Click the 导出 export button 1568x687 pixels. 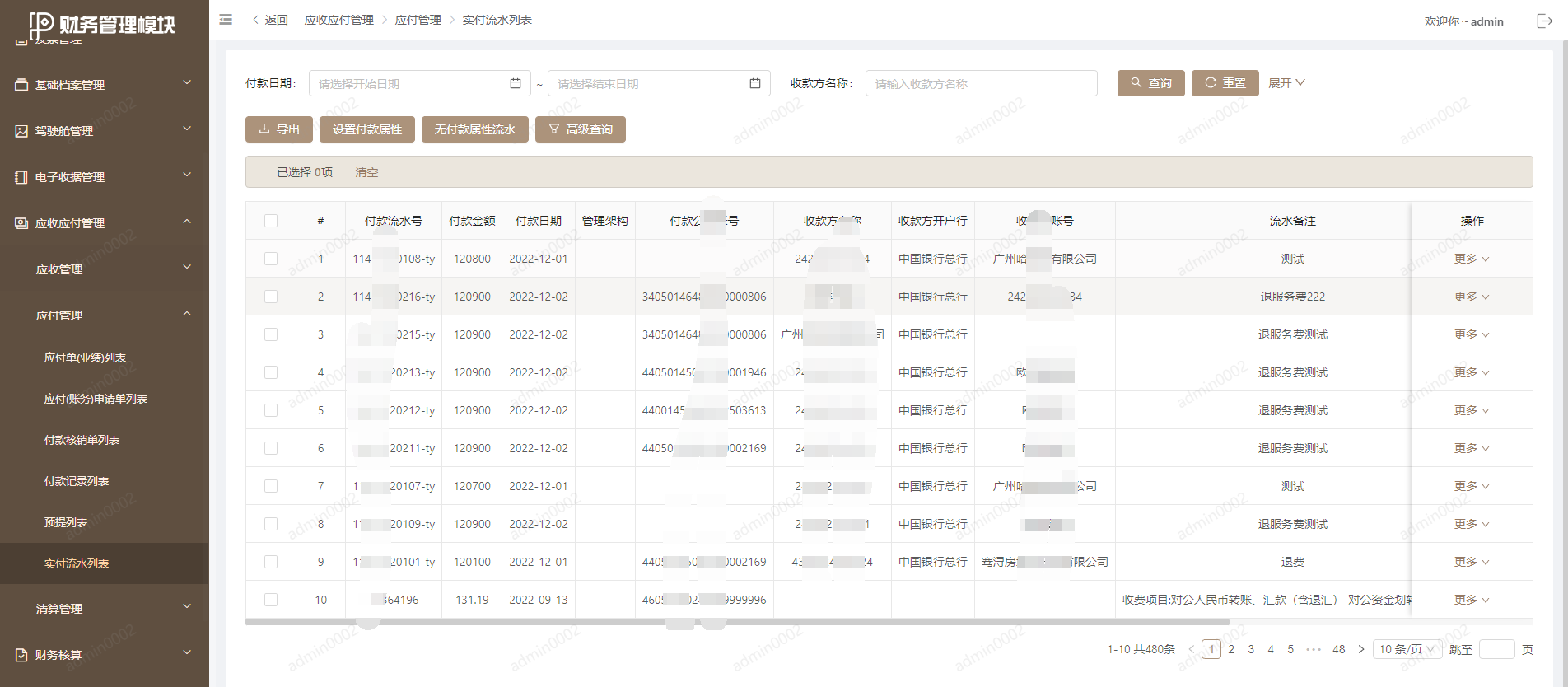click(279, 129)
